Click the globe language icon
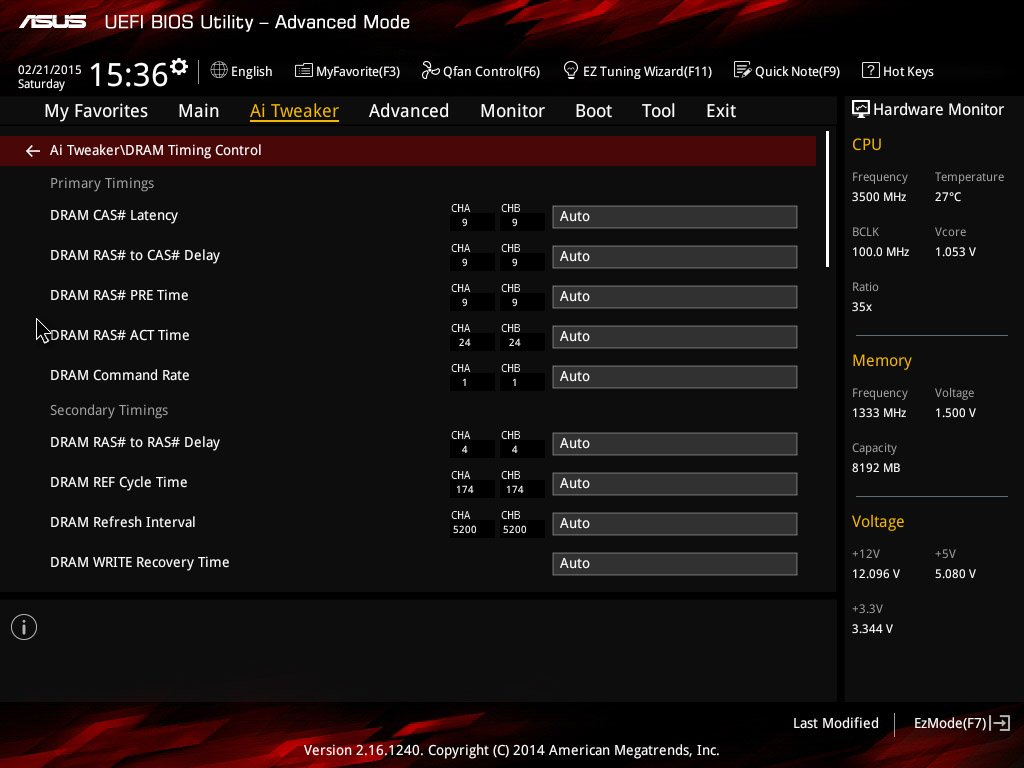1024x768 pixels. tap(219, 70)
